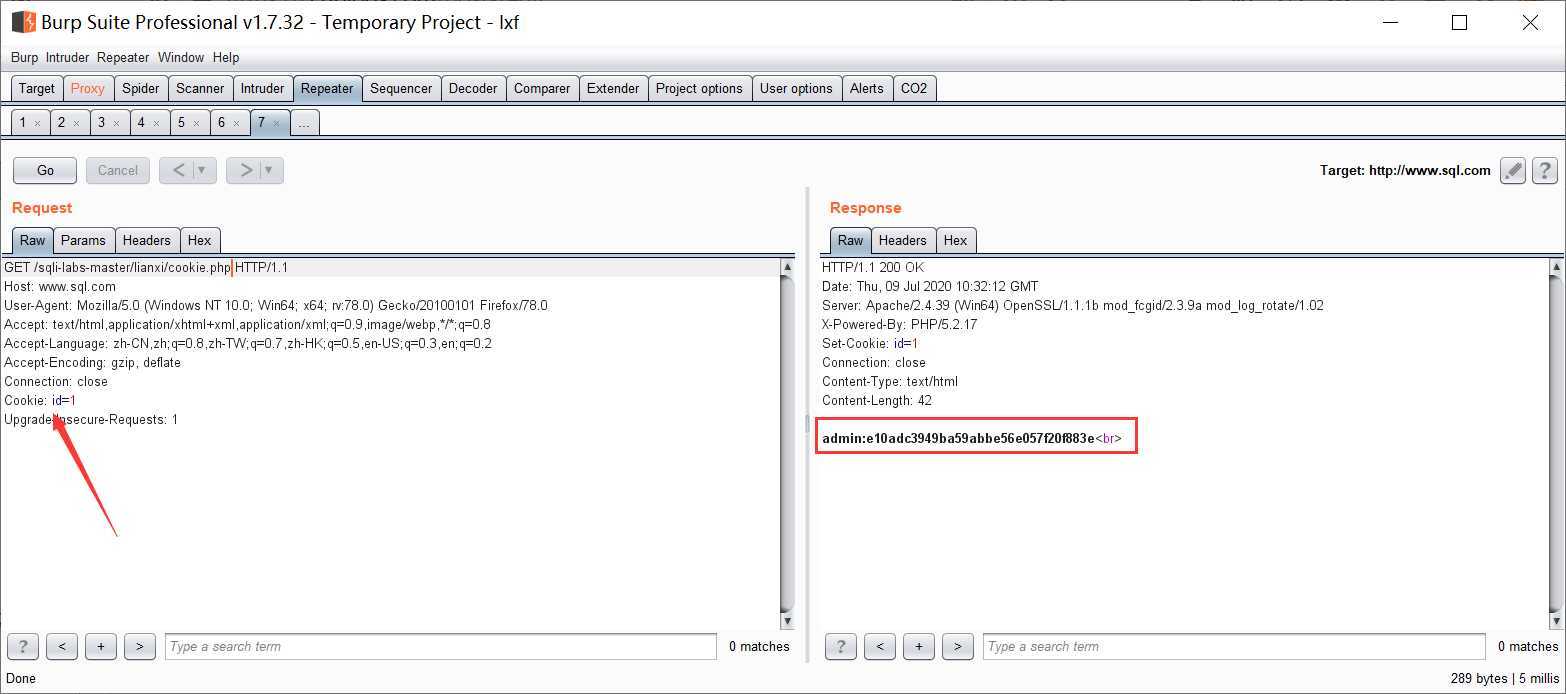The height and width of the screenshot is (694, 1566).
Task: Show response Hex view
Action: [x=956, y=240]
